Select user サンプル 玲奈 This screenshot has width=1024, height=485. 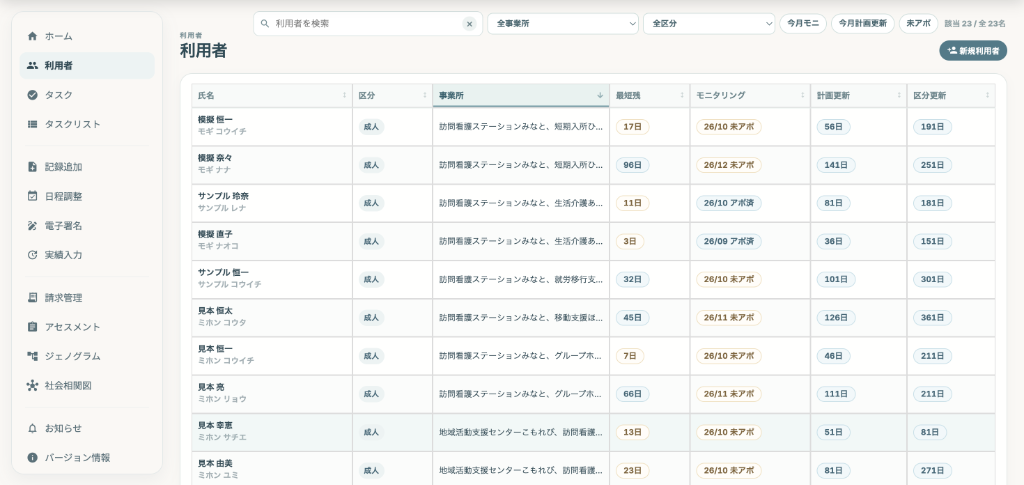(x=593, y=203)
